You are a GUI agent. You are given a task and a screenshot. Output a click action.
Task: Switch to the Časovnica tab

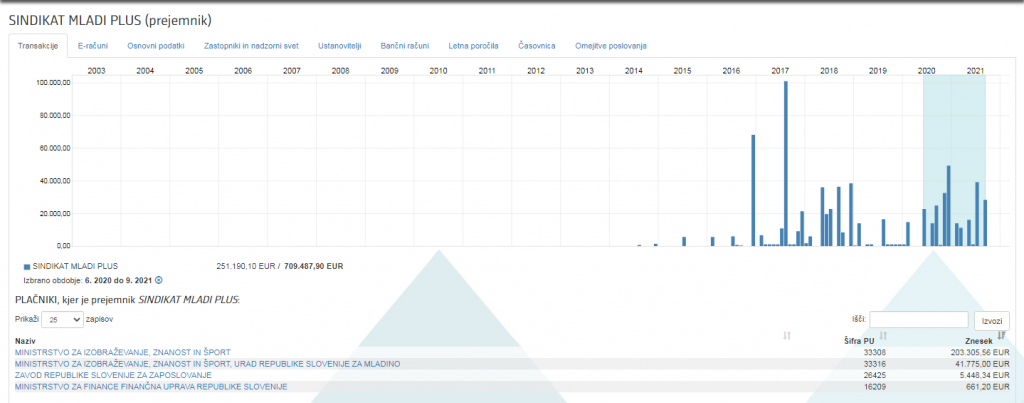coord(537,46)
